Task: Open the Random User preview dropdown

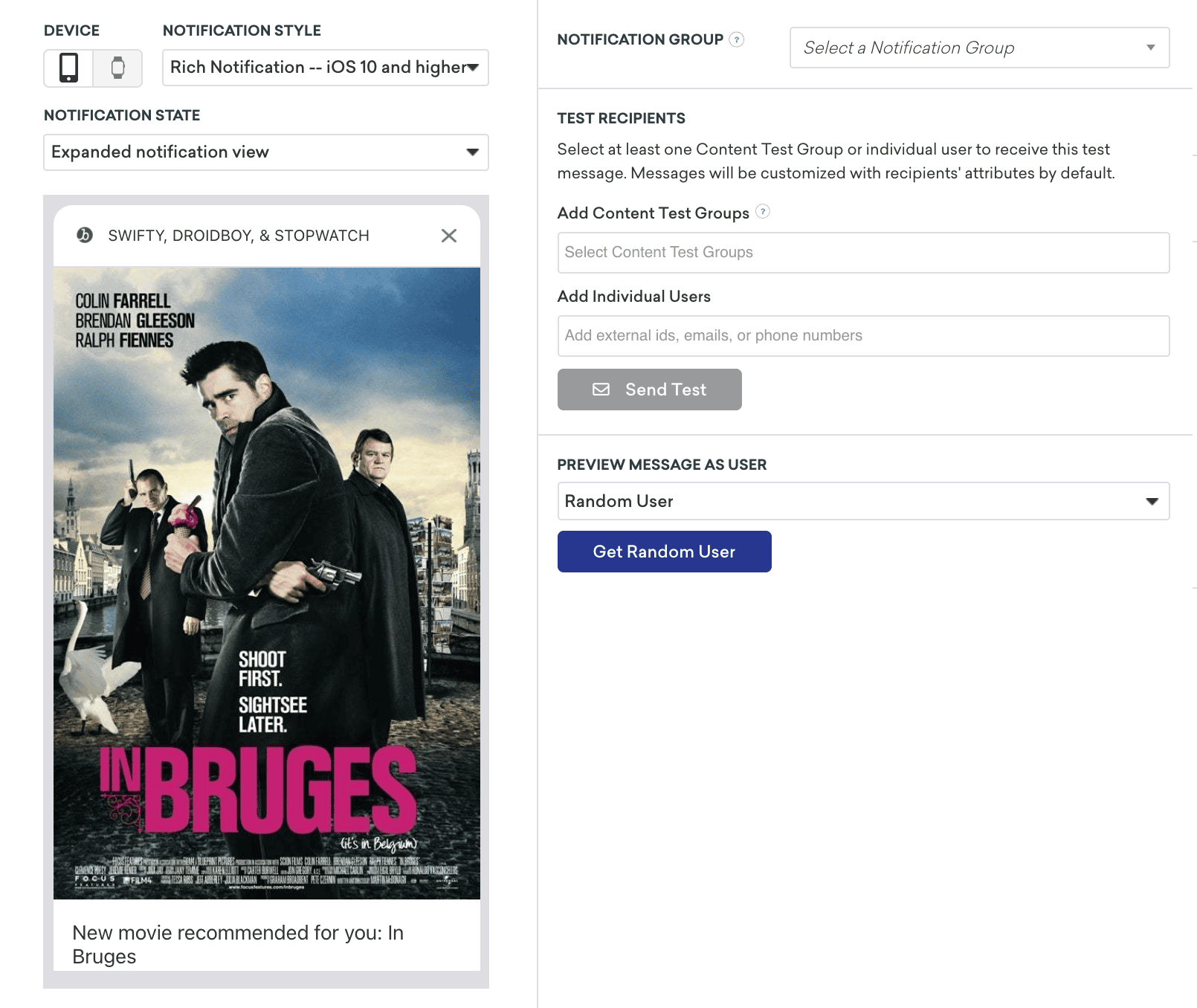Action: tap(862, 501)
